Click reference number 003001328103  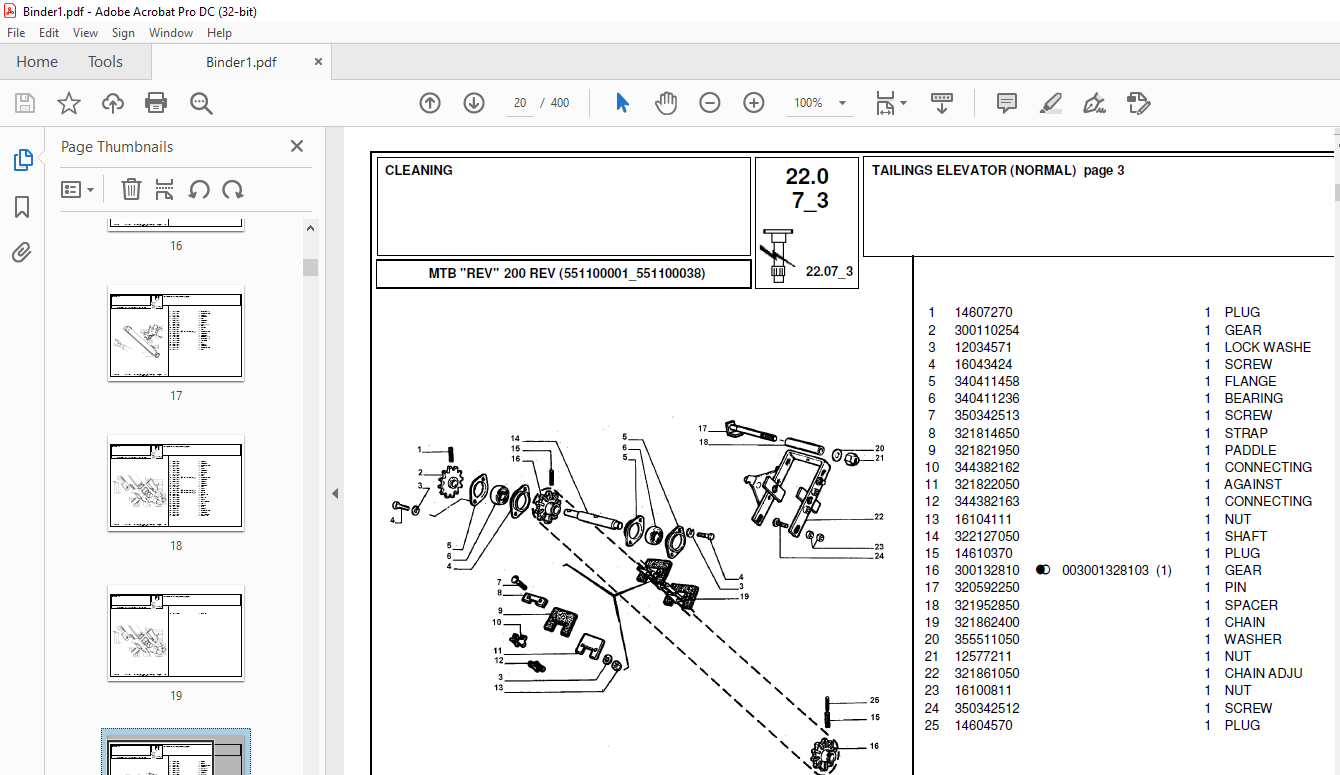click(1105, 570)
